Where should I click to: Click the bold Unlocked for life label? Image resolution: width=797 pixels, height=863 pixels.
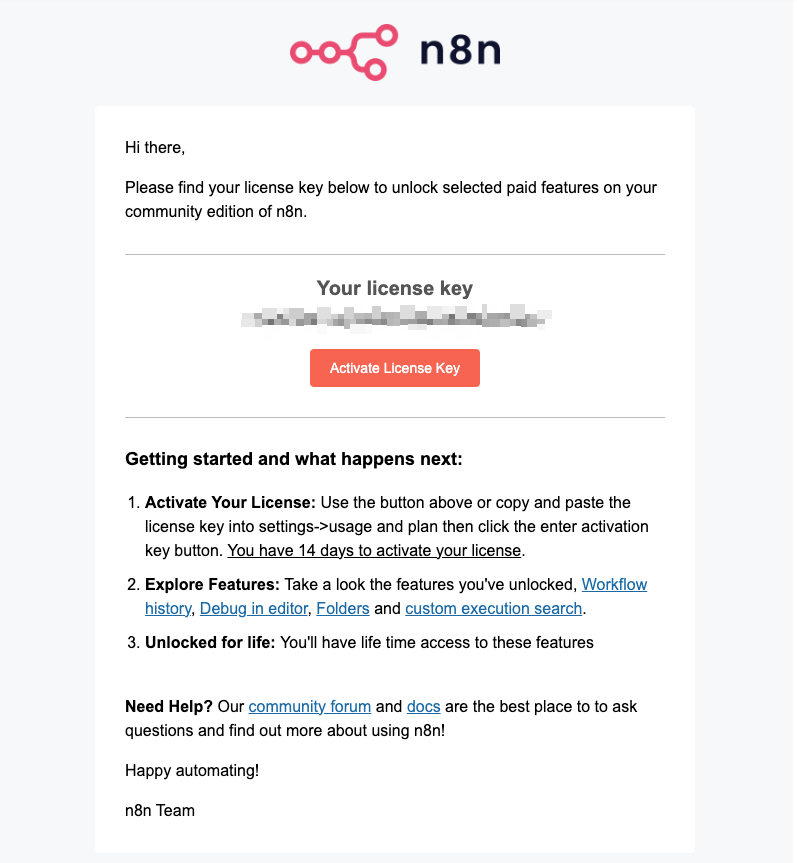pyautogui.click(x=210, y=642)
